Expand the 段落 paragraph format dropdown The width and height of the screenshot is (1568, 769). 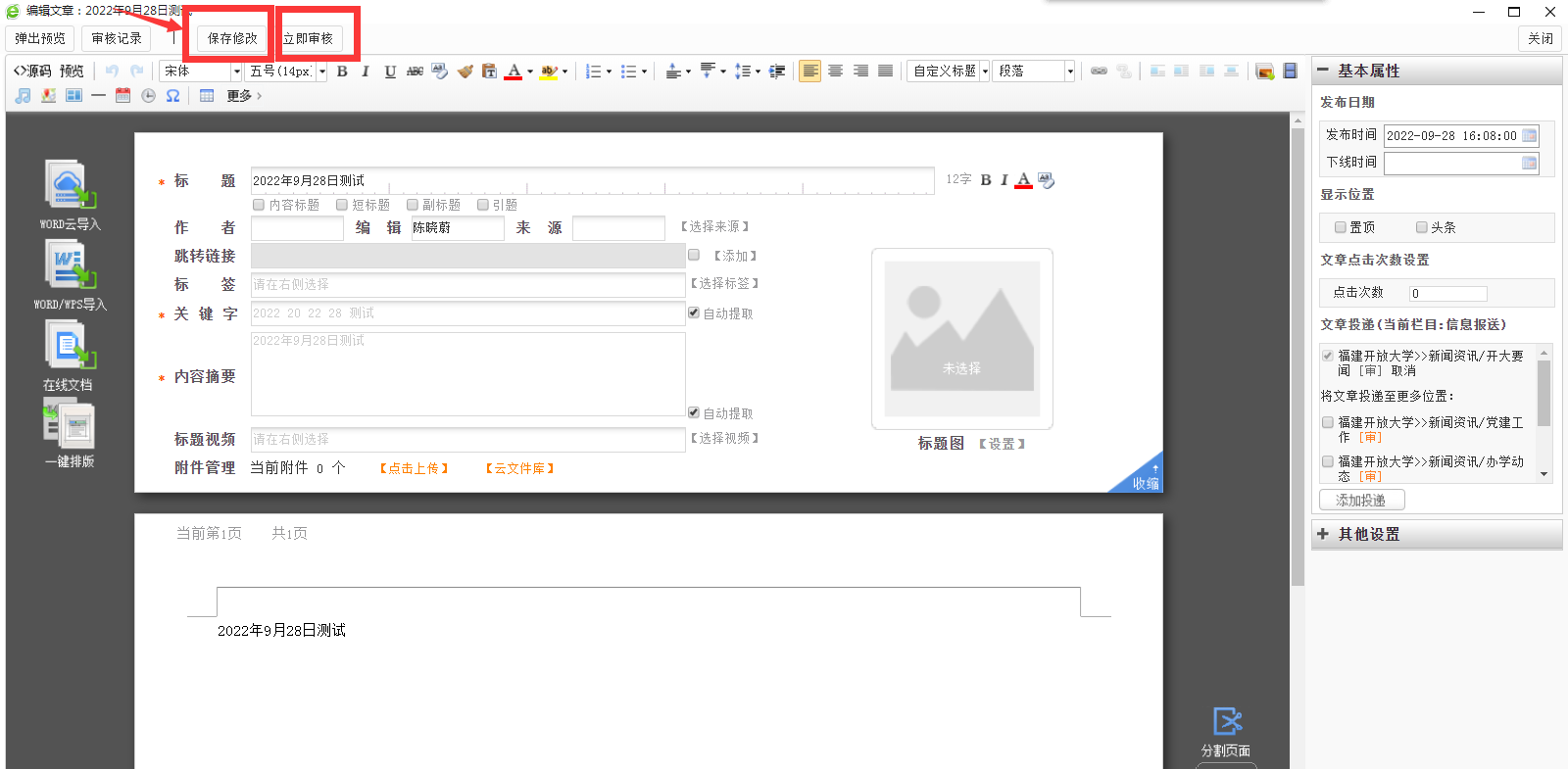[x=1069, y=72]
